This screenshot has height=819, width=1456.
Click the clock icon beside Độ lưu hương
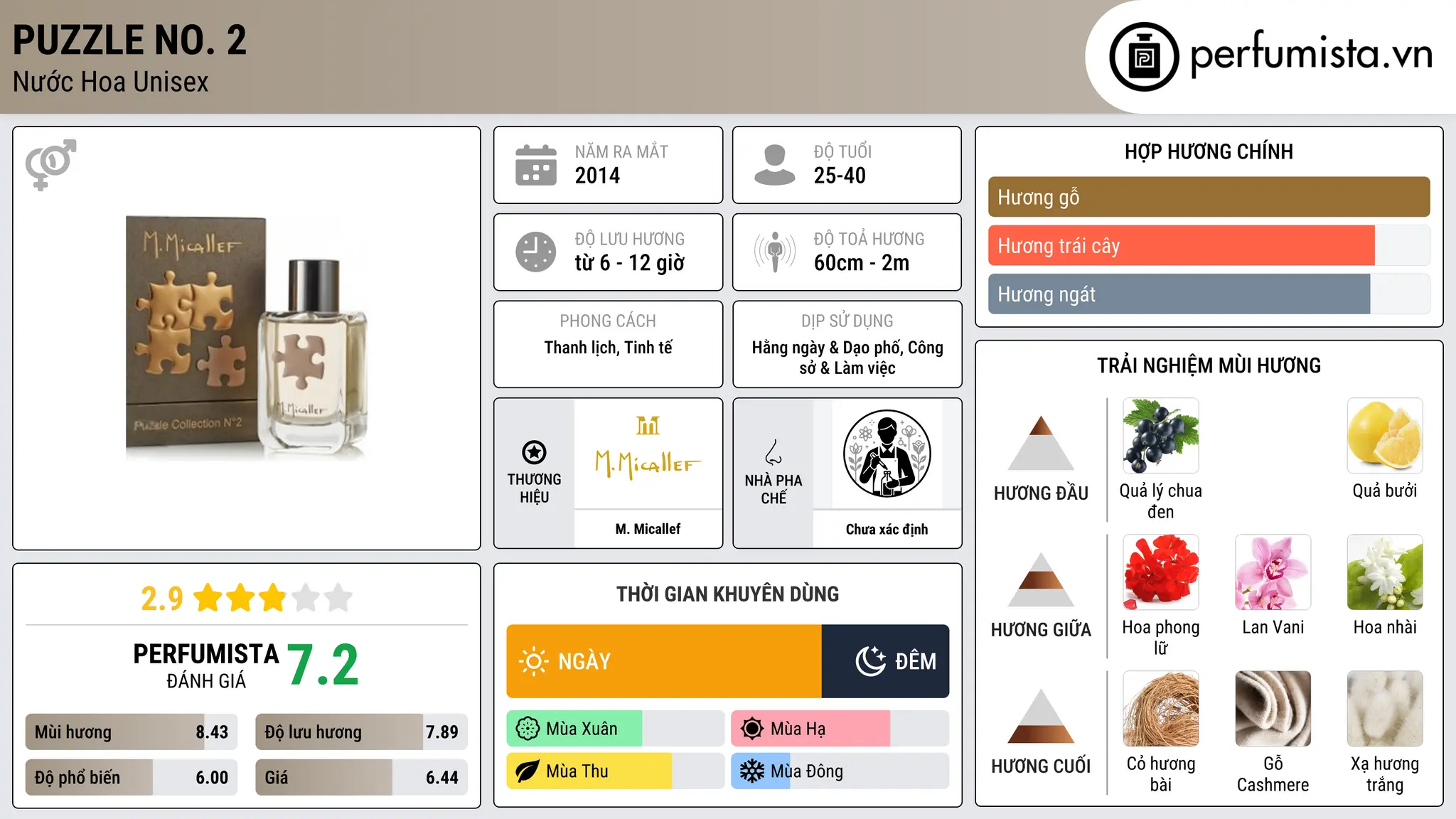(536, 252)
